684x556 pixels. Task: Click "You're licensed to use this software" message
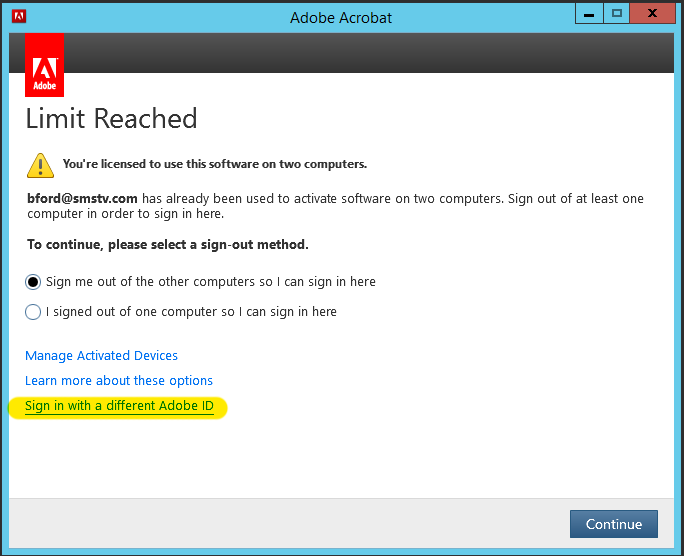(x=215, y=164)
